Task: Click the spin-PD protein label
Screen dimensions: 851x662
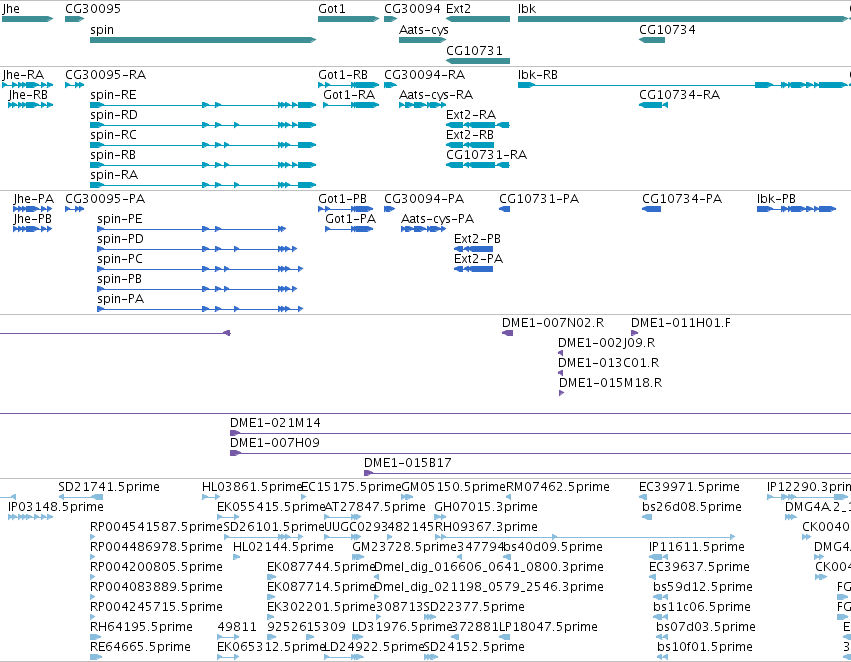Action: pyautogui.click(x=120, y=239)
